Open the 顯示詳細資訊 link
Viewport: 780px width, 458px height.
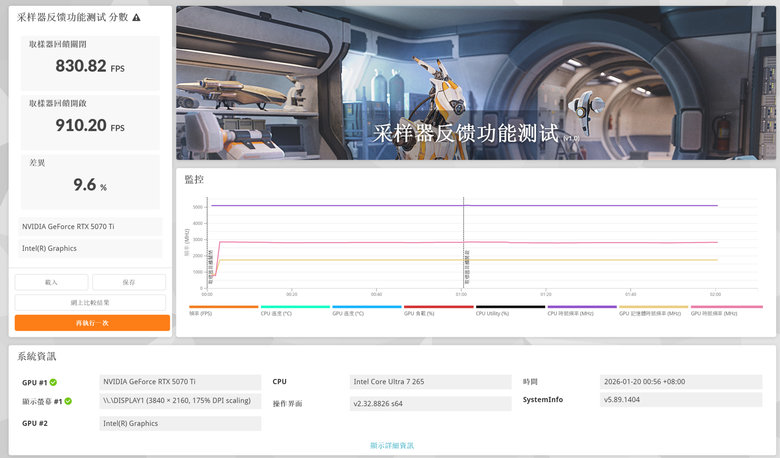392,446
